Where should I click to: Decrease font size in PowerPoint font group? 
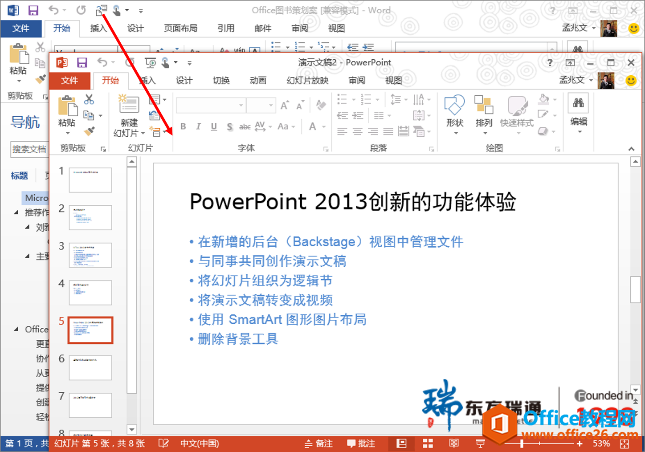(x=300, y=105)
